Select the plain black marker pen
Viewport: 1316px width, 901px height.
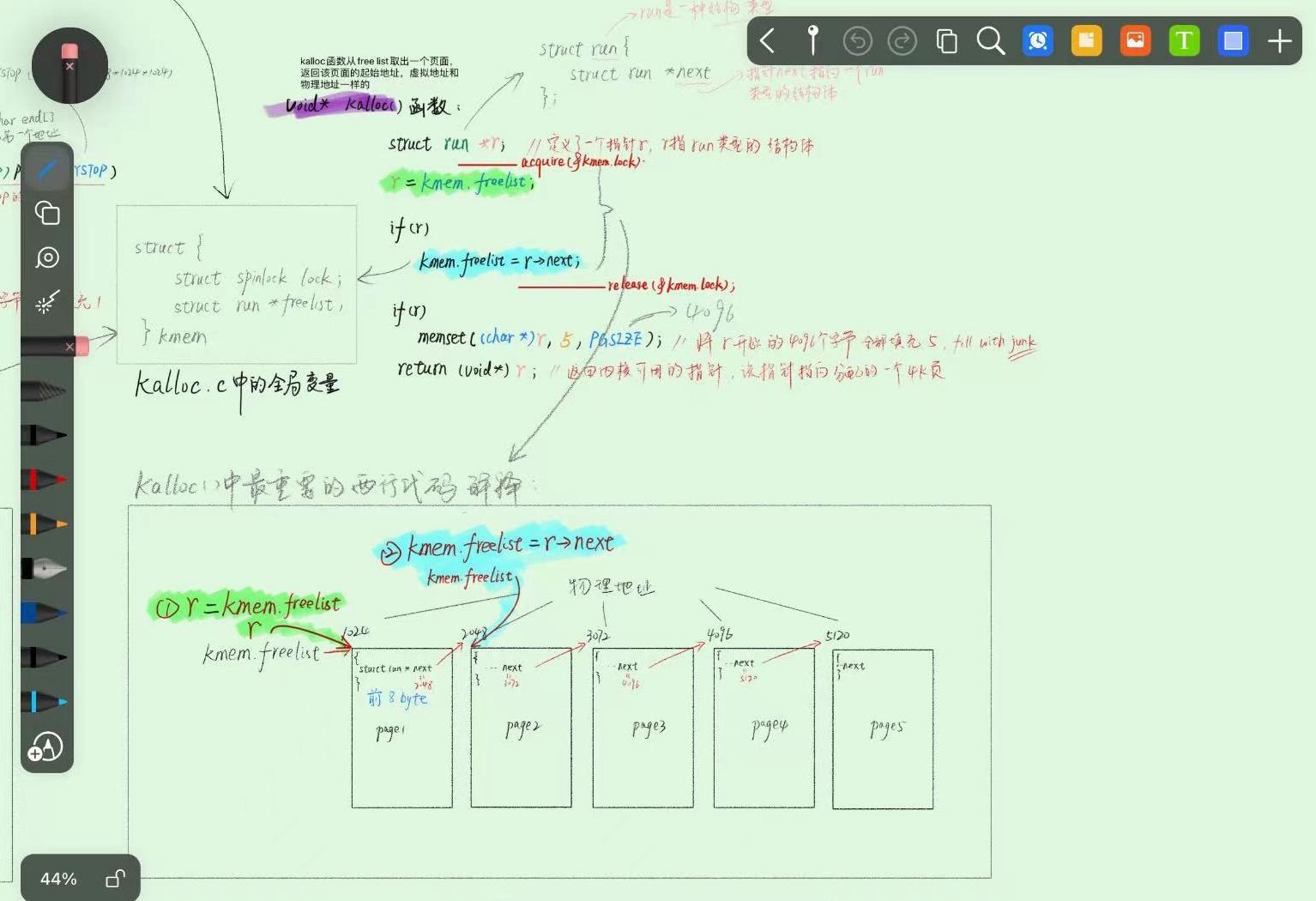pos(44,435)
